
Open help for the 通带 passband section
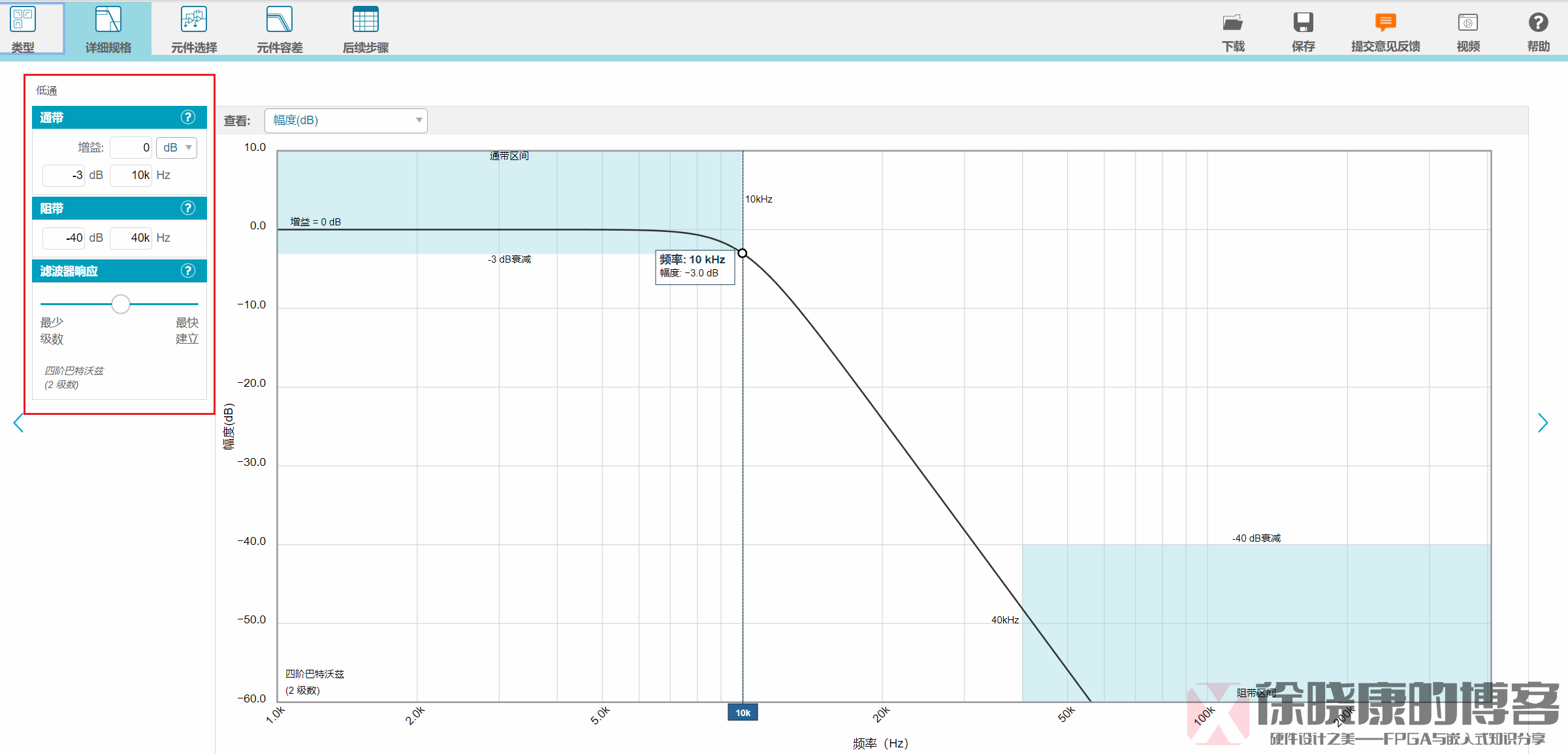coord(188,118)
